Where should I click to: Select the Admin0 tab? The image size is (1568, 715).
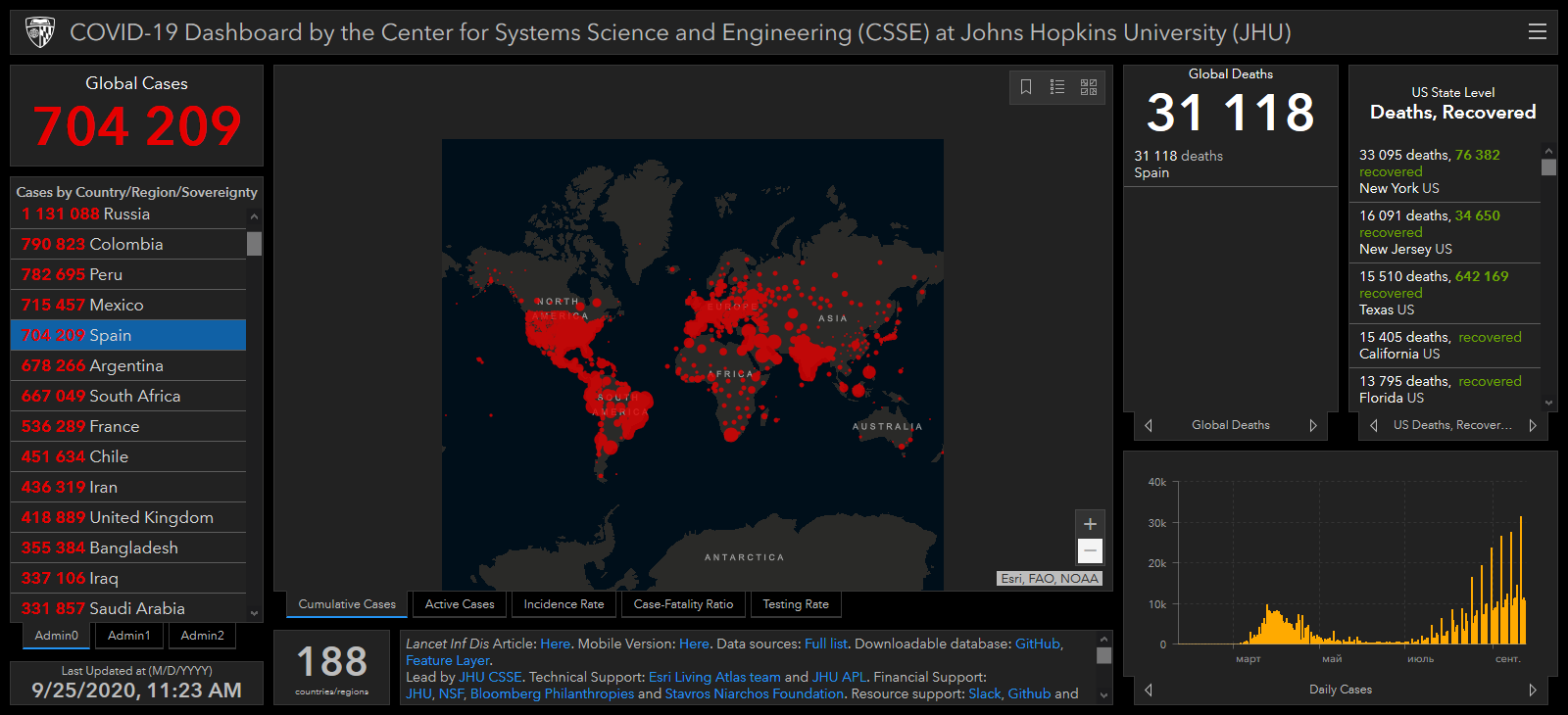57,636
